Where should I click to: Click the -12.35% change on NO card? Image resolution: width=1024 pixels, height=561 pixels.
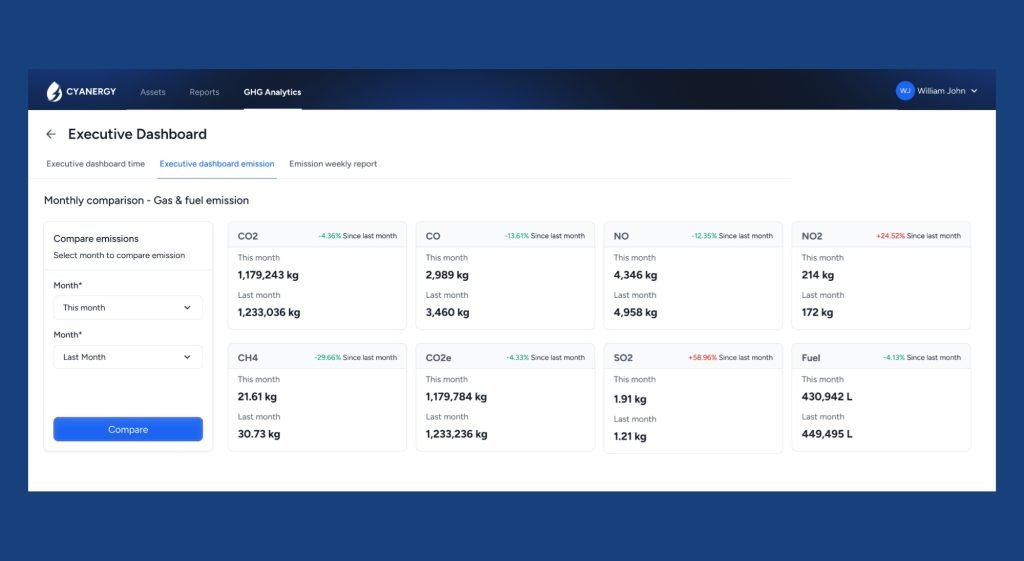click(x=704, y=236)
